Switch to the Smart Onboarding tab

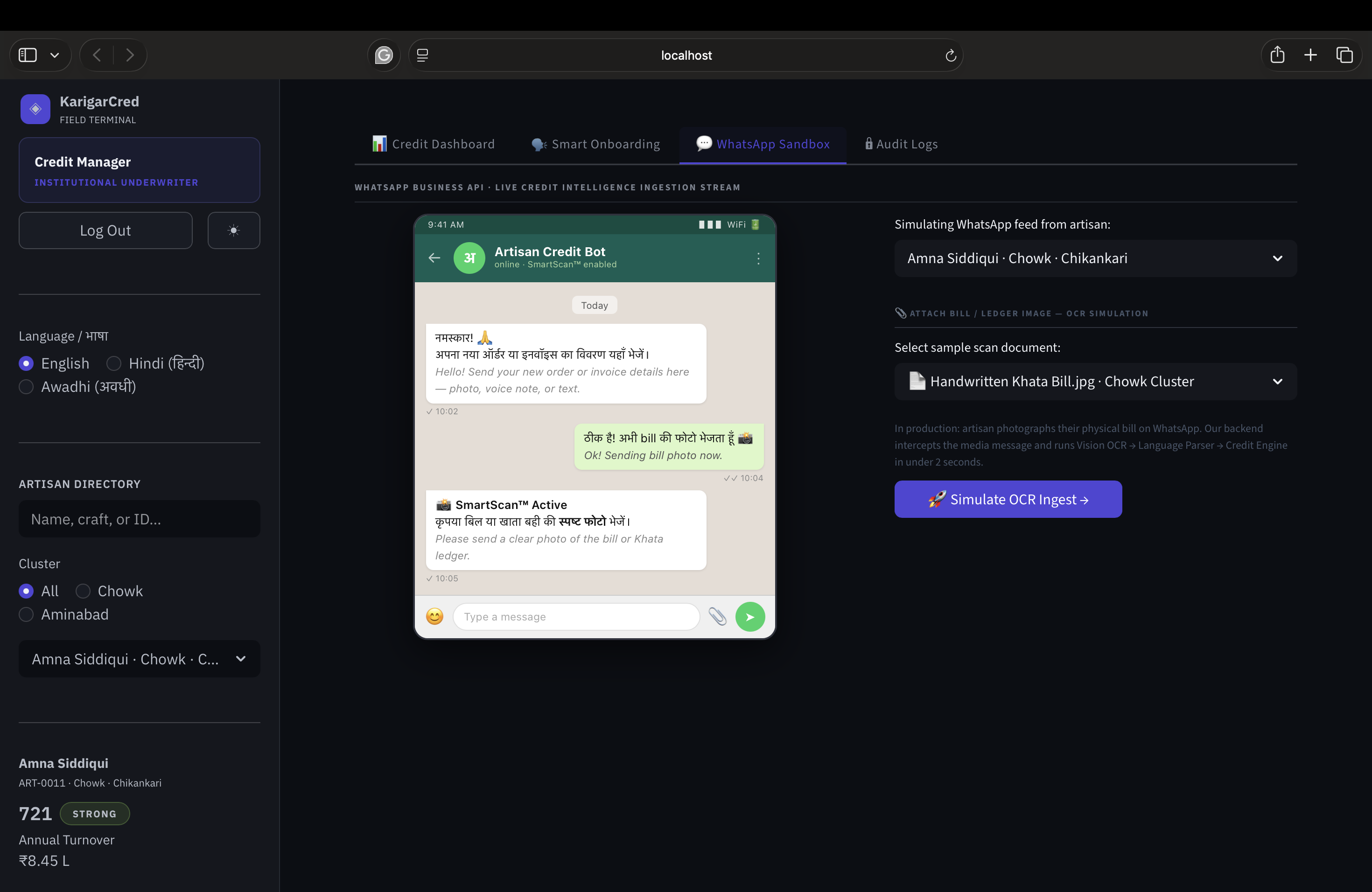coord(595,144)
